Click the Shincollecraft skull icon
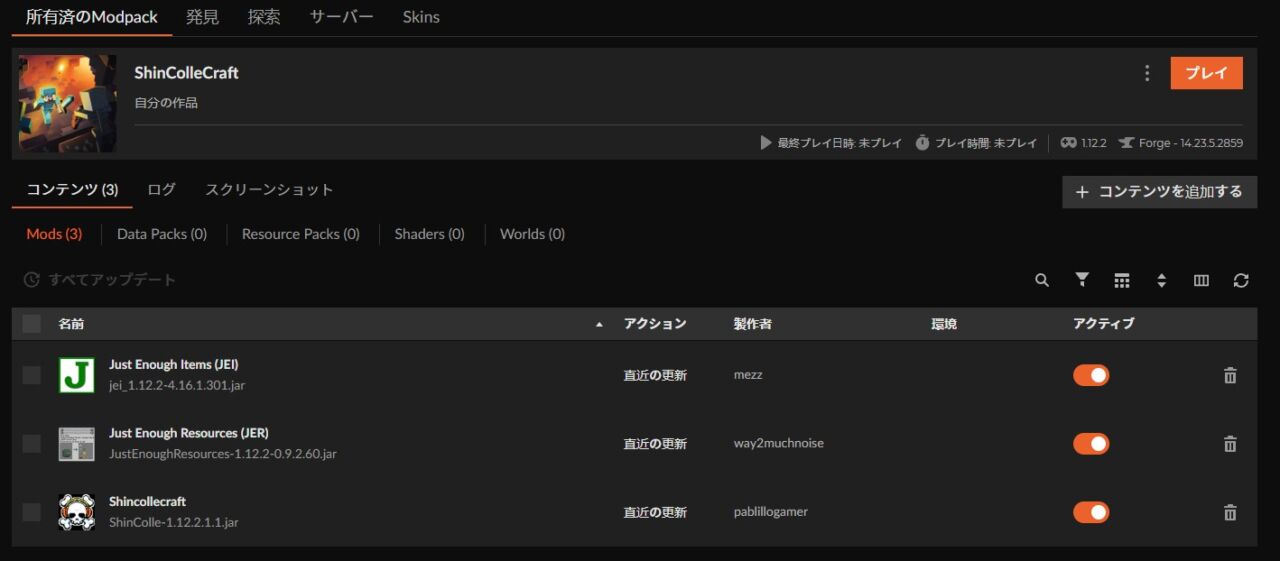Image resolution: width=1280 pixels, height=561 pixels. (77, 512)
